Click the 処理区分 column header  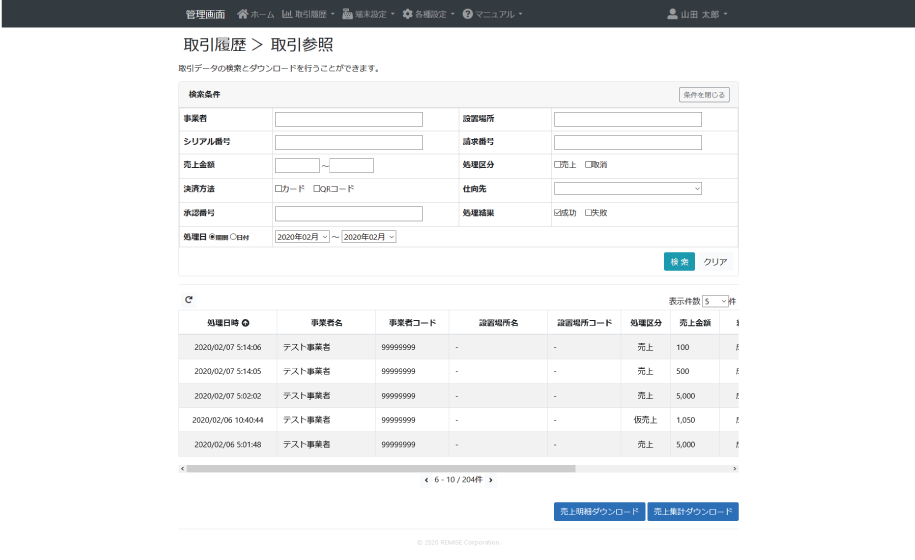click(645, 323)
